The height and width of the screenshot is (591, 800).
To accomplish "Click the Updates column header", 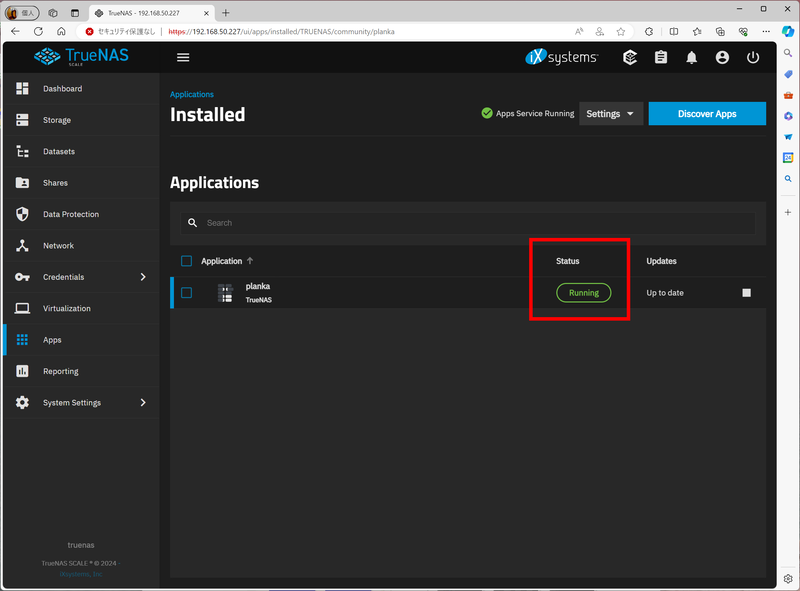I will pos(661,261).
